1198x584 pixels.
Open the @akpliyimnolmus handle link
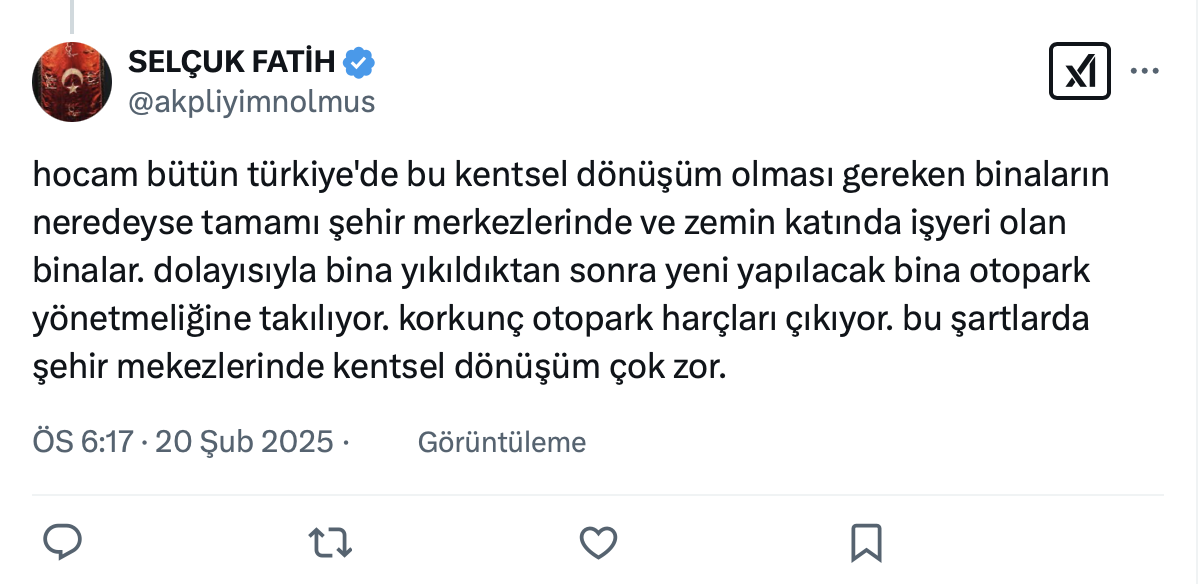pos(252,101)
